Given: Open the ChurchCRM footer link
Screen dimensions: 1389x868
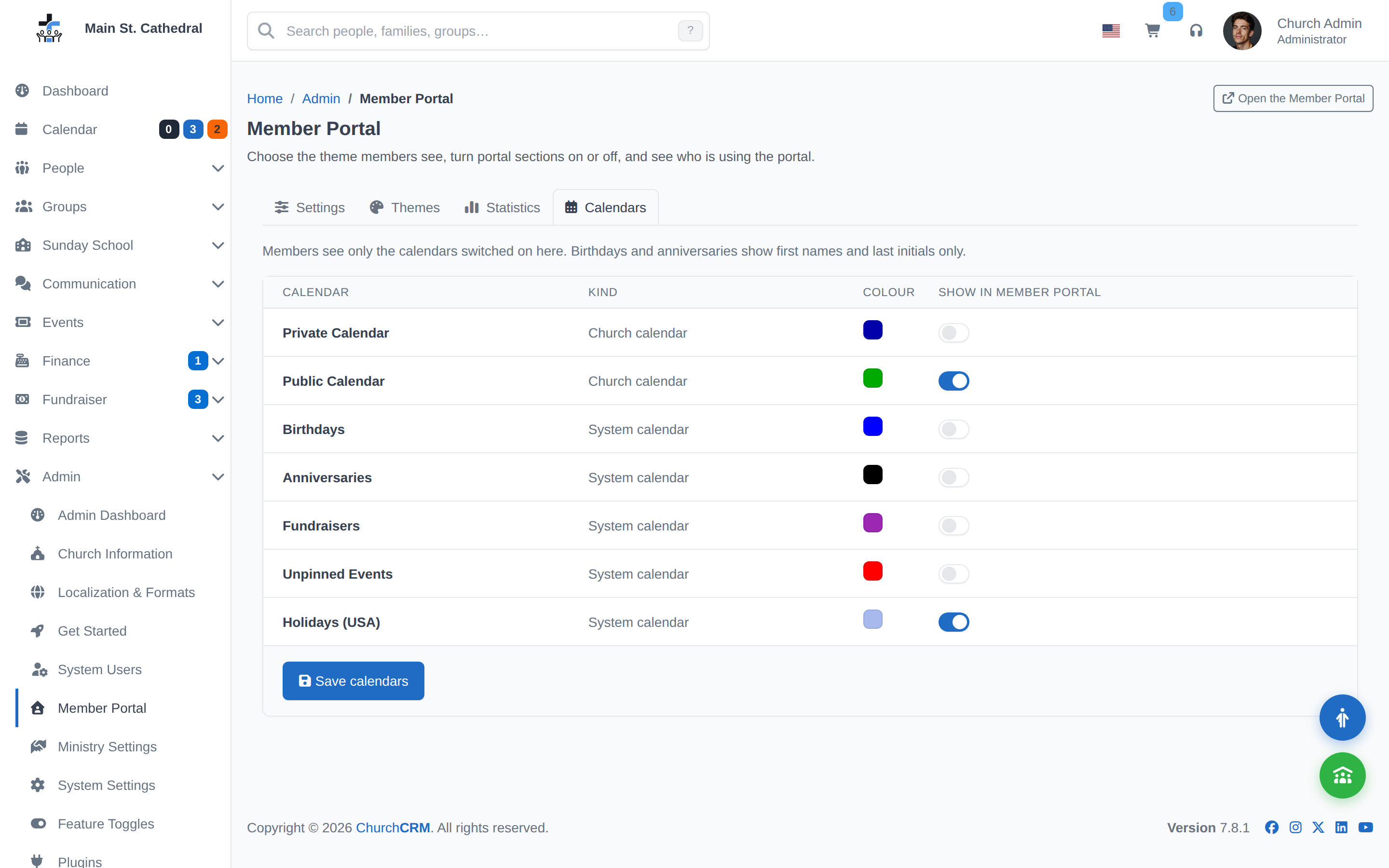Looking at the screenshot, I should pos(393,827).
